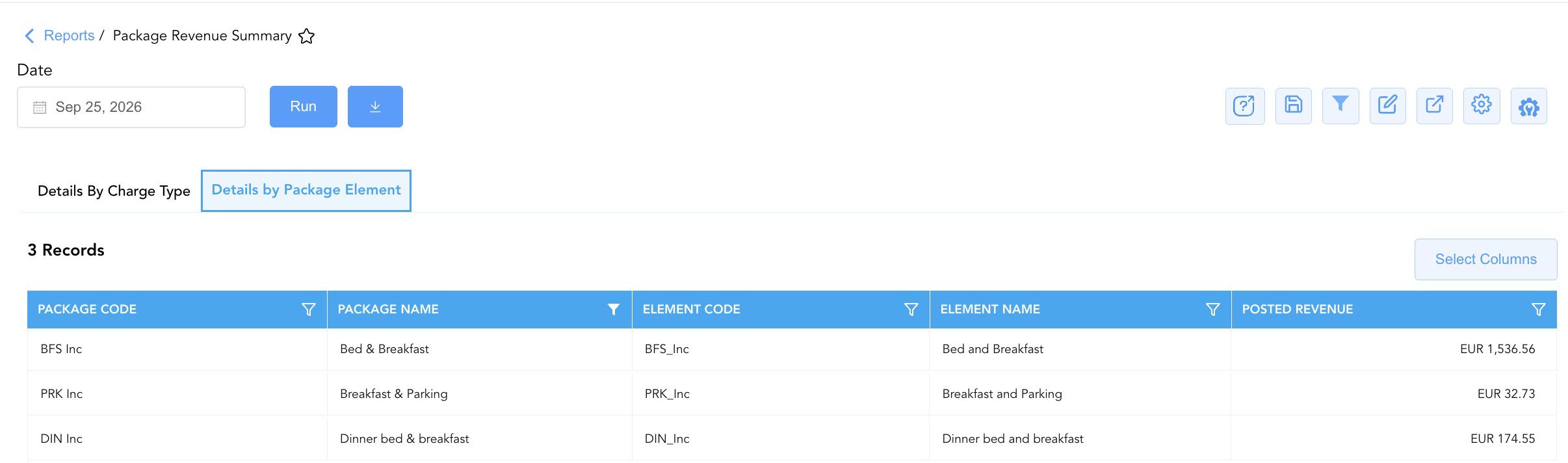Click the download arrow button
1568x463 pixels.
tap(375, 107)
